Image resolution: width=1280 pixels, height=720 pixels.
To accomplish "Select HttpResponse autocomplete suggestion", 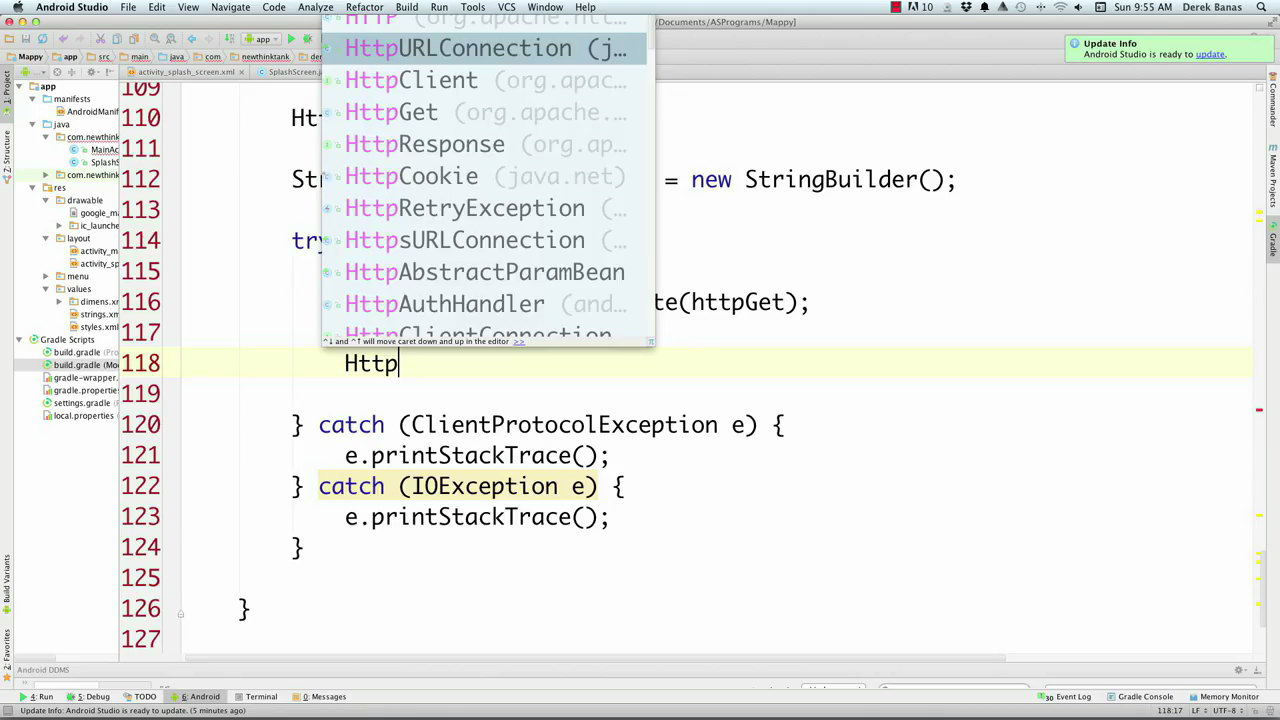I will coord(485,144).
